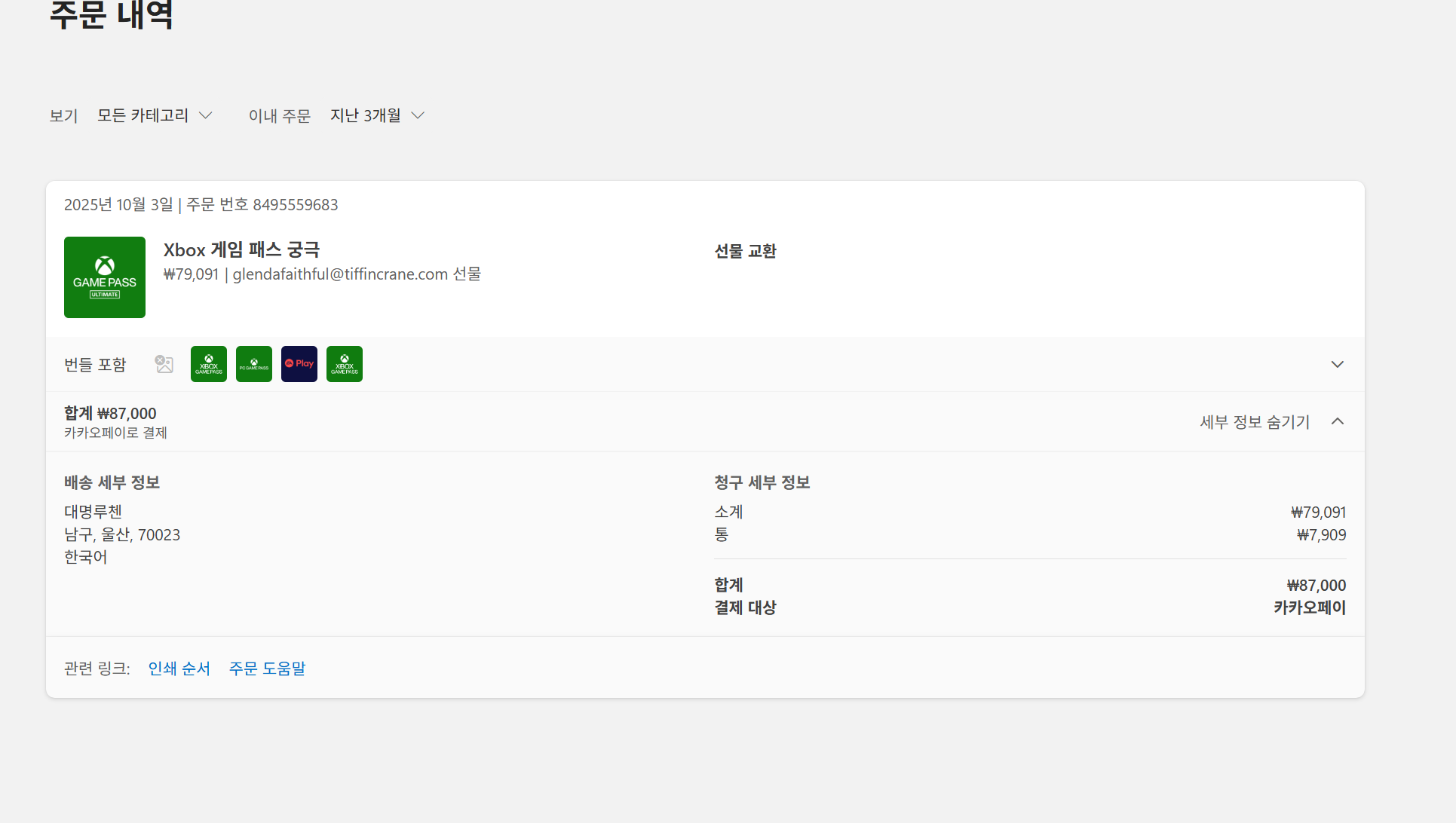The height and width of the screenshot is (823, 1456).
Task: Open the 지난 3개월 time range dropdown
Action: (x=378, y=115)
